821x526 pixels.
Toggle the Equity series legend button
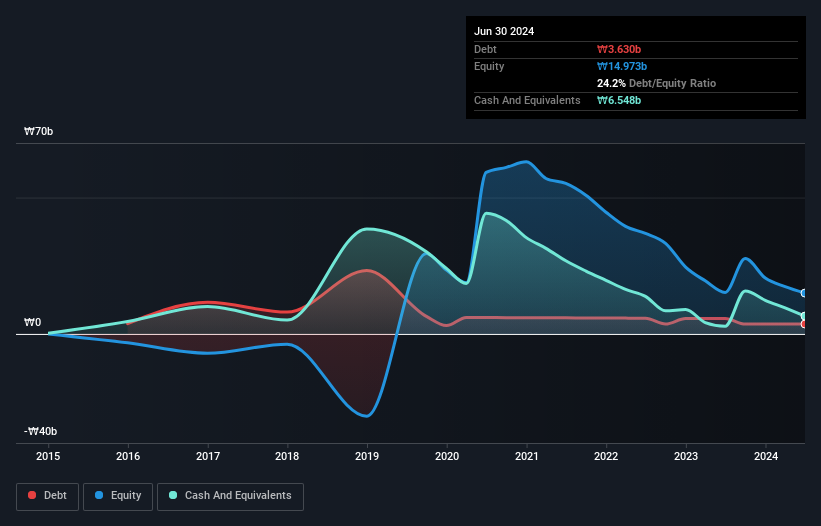pyautogui.click(x=118, y=496)
